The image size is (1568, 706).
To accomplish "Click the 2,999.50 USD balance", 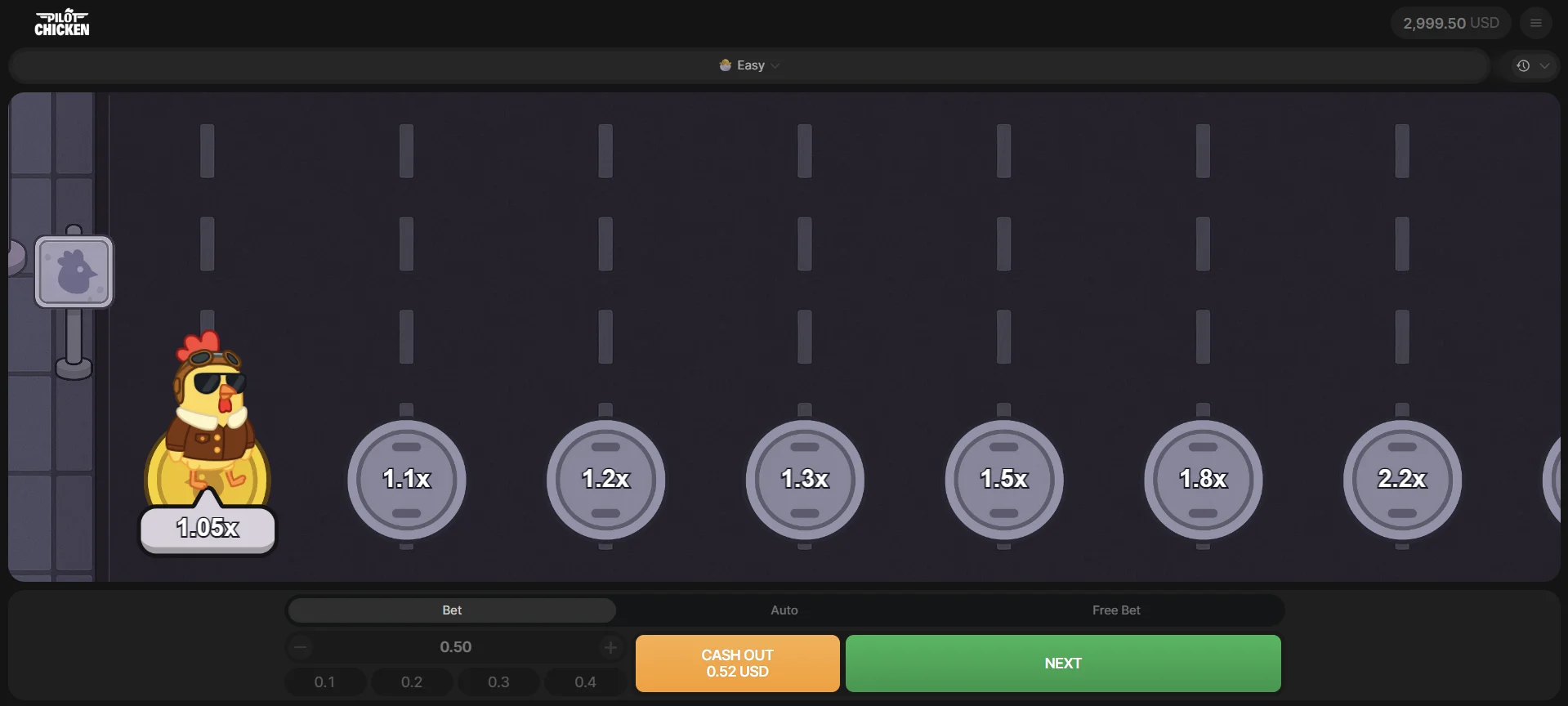I will (x=1450, y=23).
